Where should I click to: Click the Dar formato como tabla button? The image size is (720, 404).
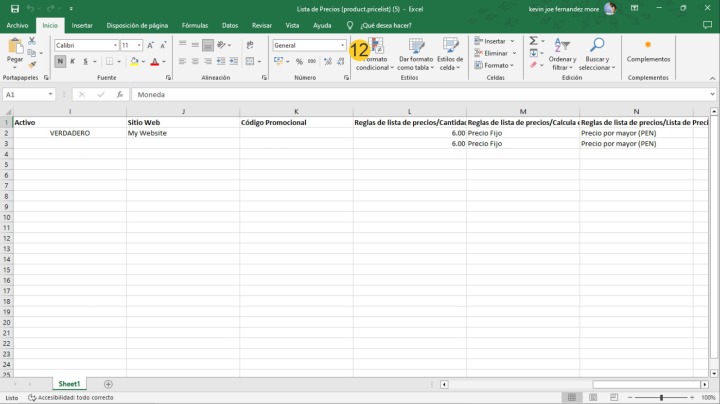pyautogui.click(x=415, y=52)
